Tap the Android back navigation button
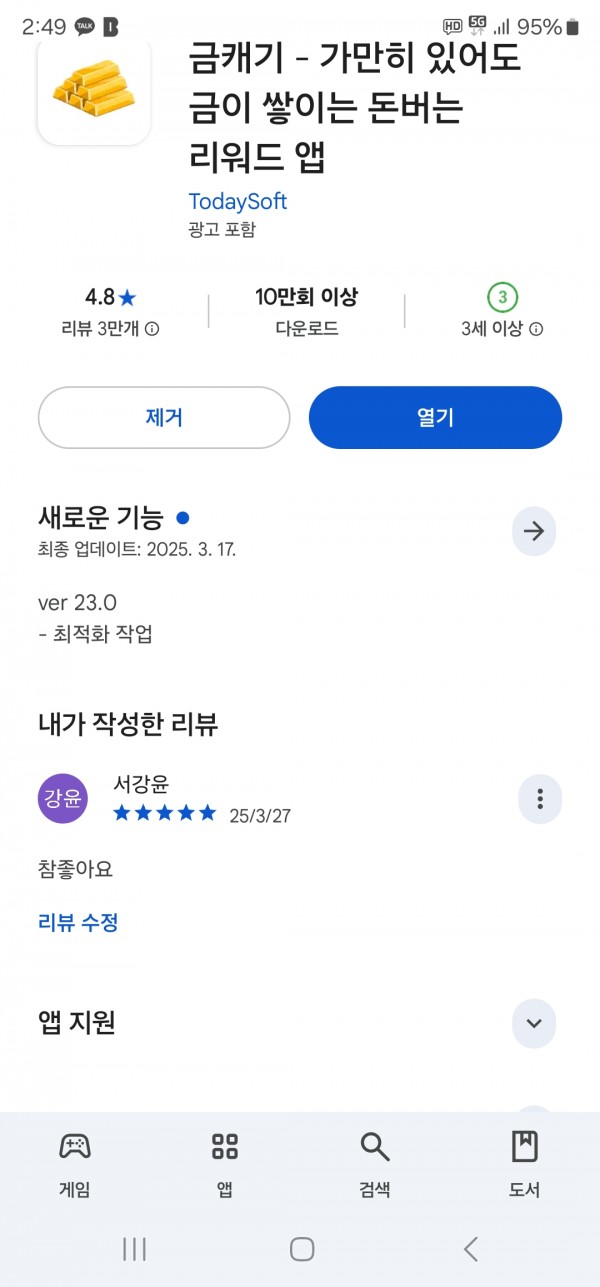Image resolution: width=600 pixels, height=1287 pixels. click(471, 1248)
